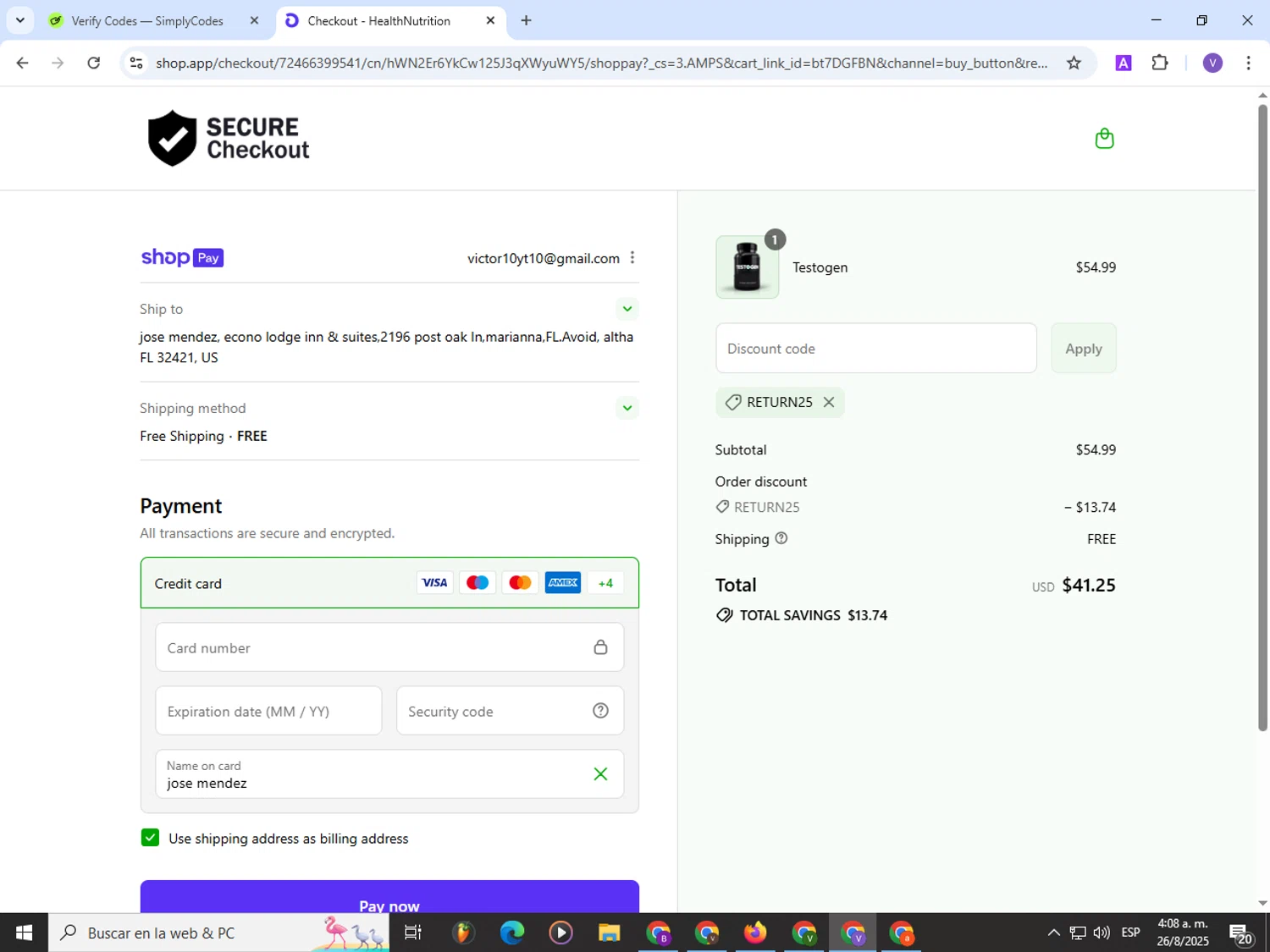This screenshot has width=1270, height=952.
Task: Click the ESP language indicator
Action: (1130, 933)
